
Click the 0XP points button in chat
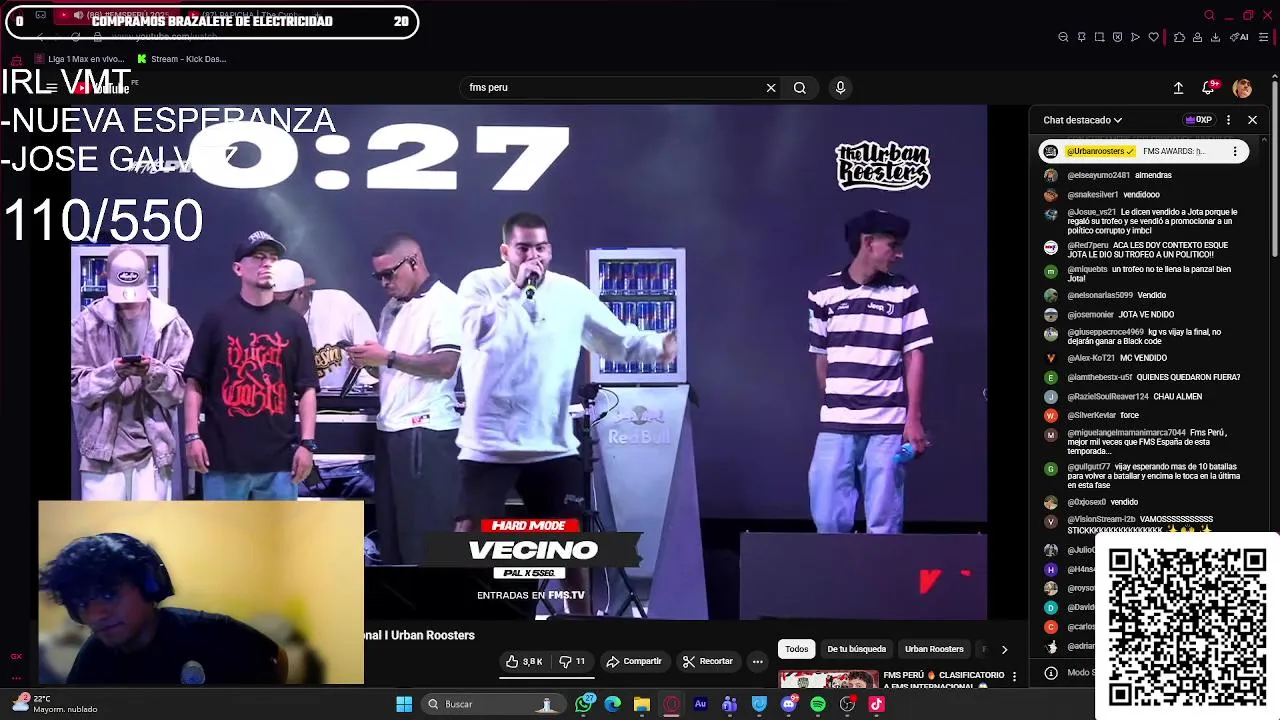tap(1198, 120)
